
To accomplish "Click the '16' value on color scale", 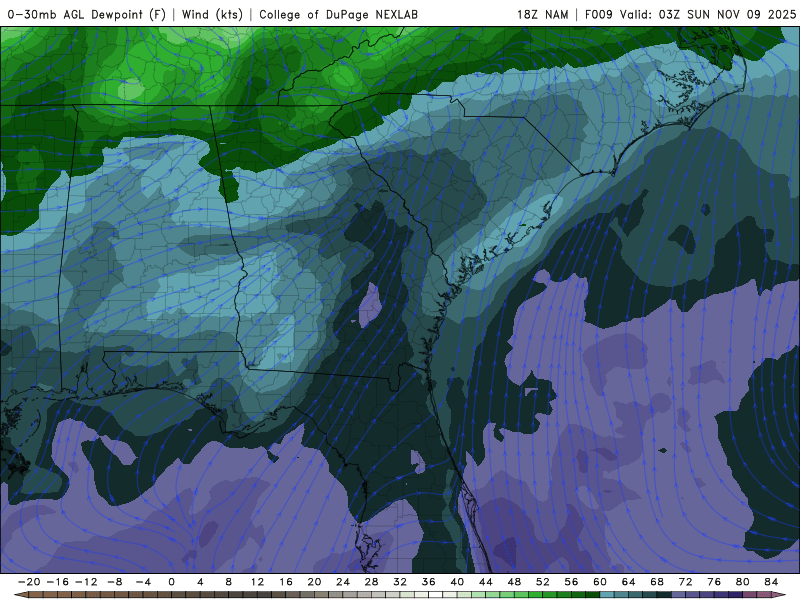I will click(x=286, y=582).
